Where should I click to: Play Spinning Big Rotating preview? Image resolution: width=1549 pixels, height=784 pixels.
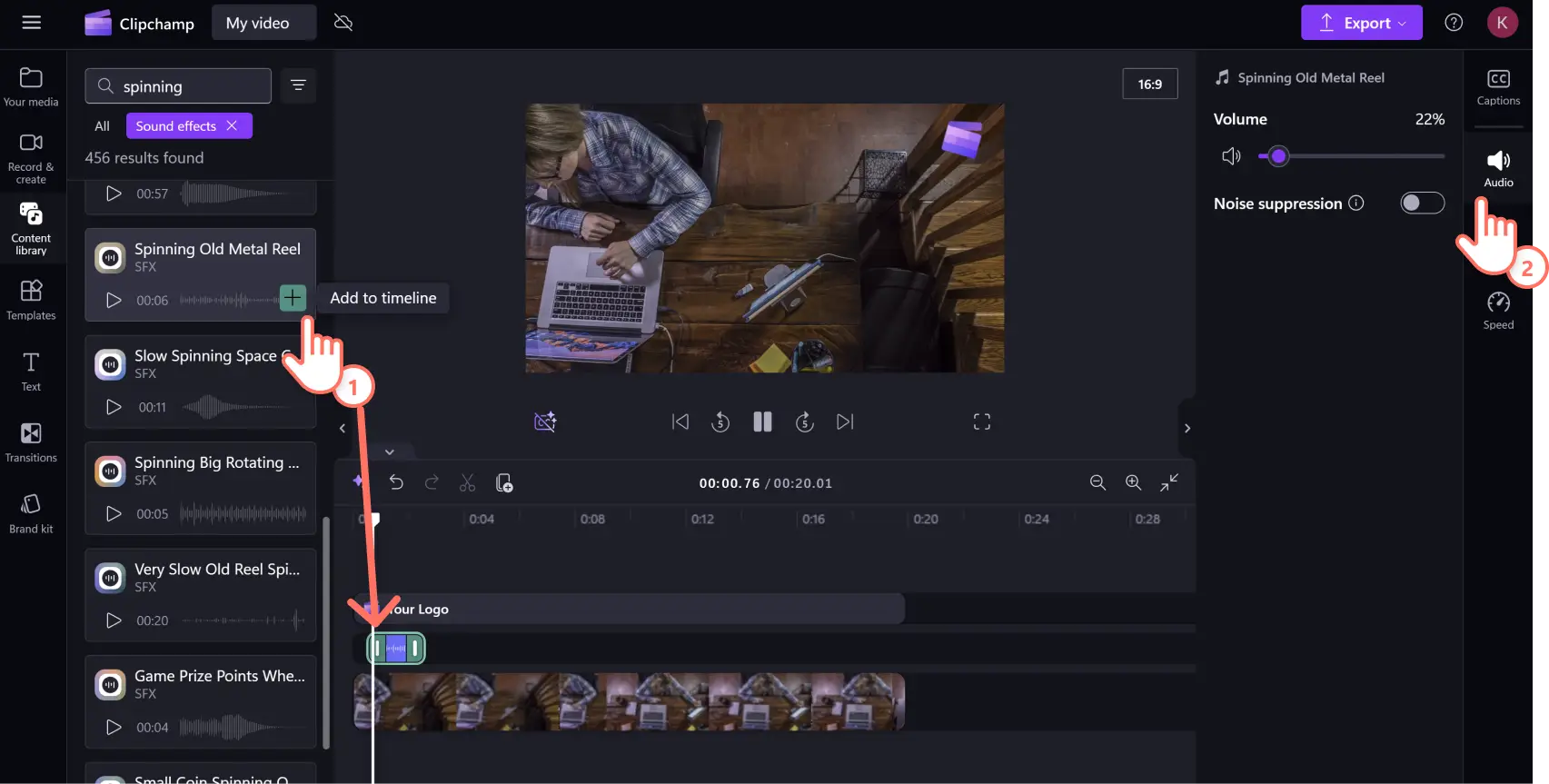click(x=114, y=513)
